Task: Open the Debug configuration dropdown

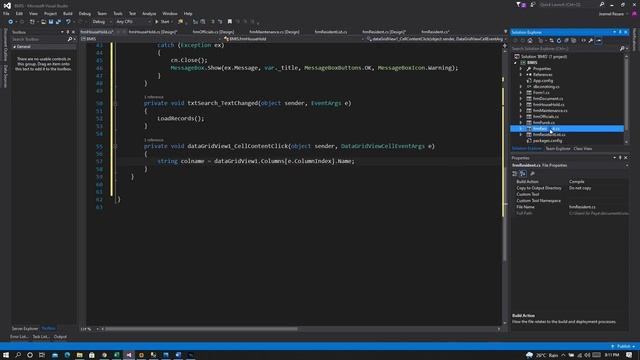Action: (x=101, y=22)
